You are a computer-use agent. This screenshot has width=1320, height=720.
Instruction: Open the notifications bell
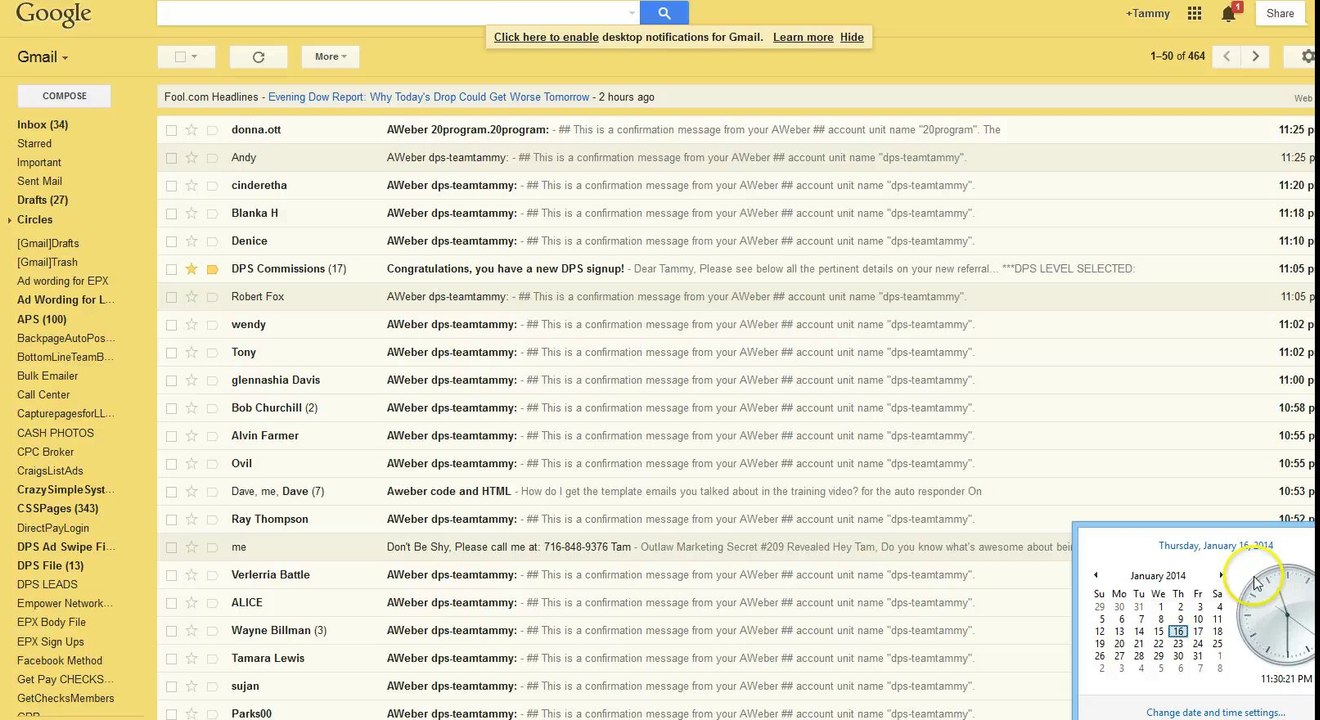click(1229, 13)
